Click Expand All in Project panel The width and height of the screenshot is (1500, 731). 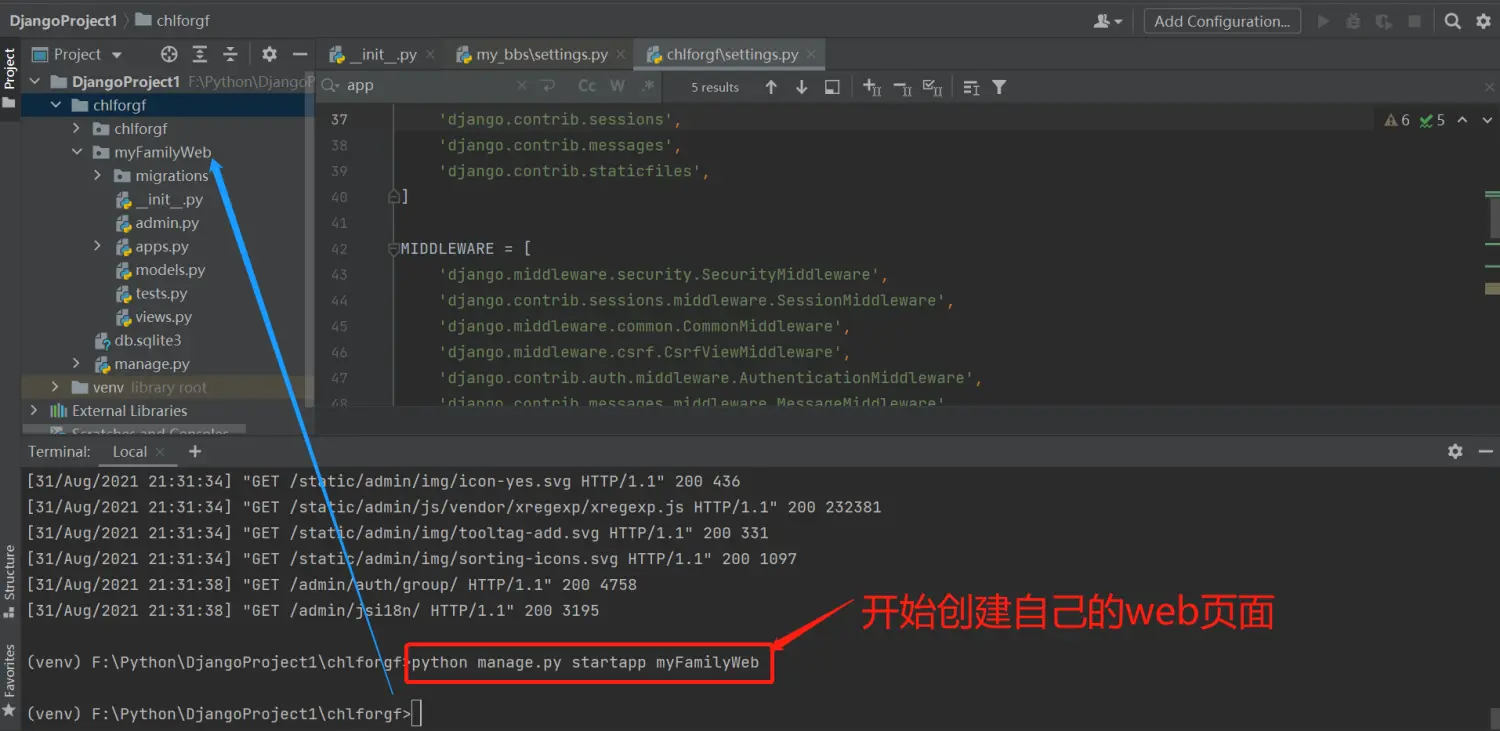click(x=200, y=54)
